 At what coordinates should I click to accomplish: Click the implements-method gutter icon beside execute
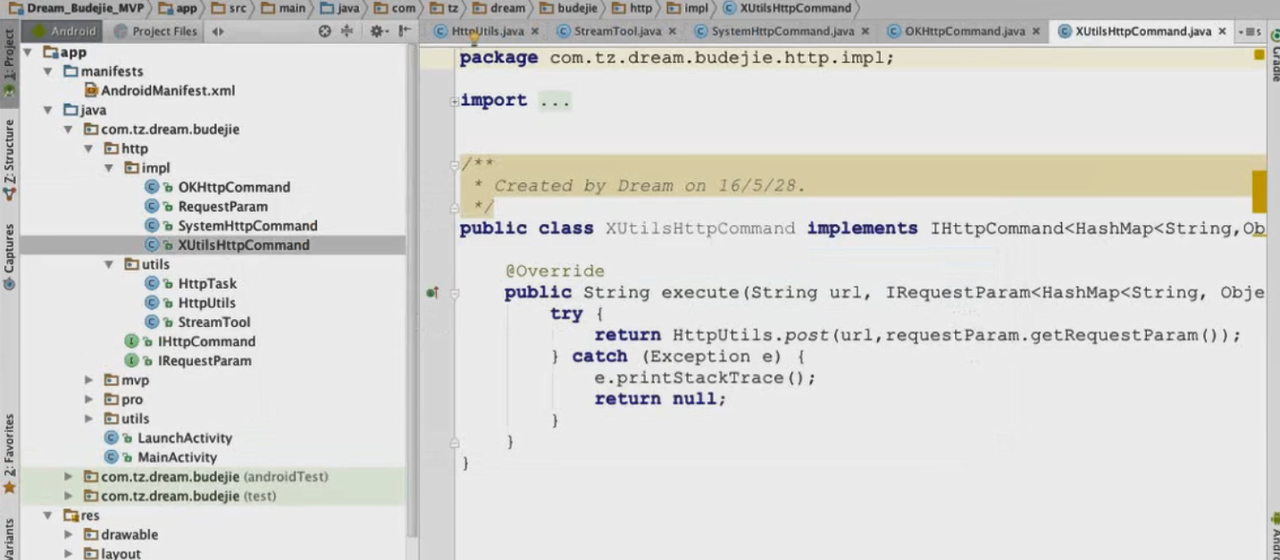(432, 293)
